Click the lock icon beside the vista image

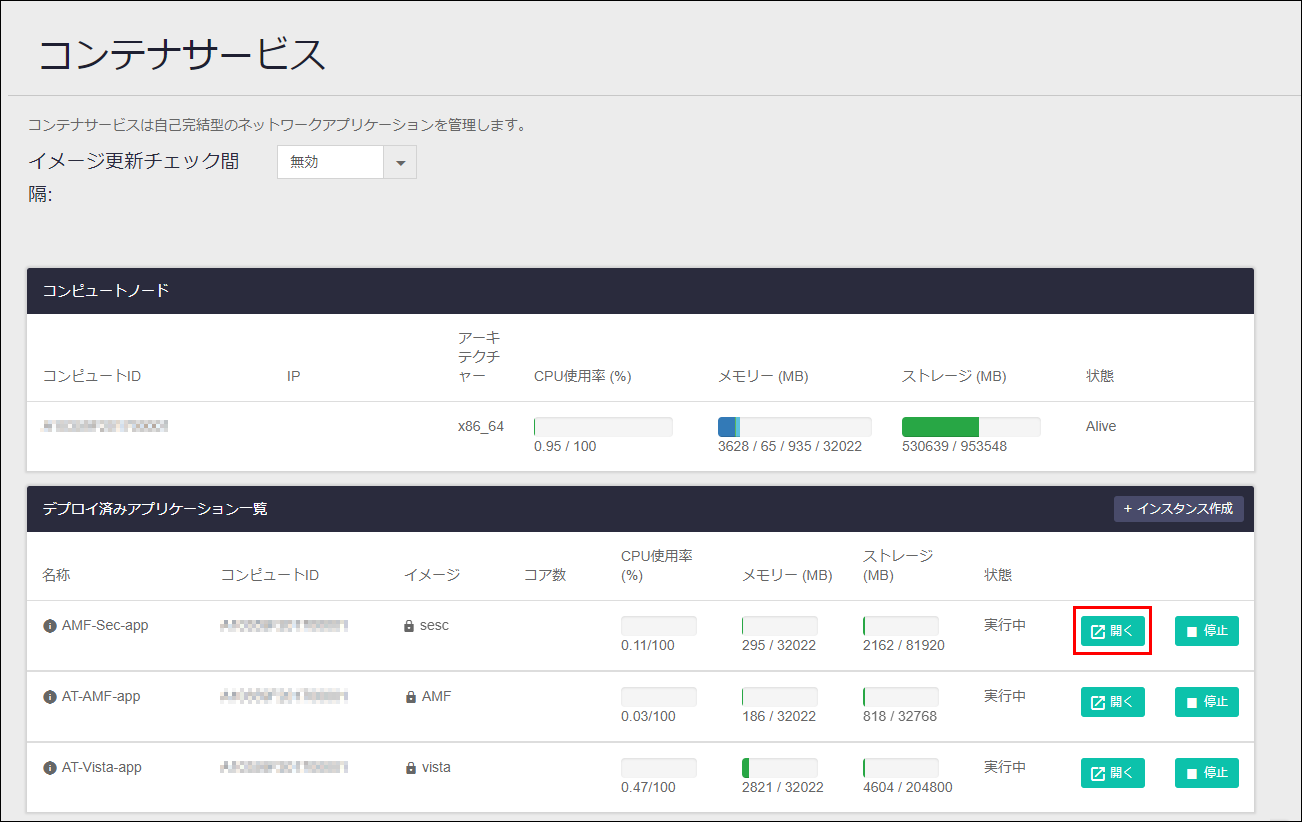click(x=408, y=767)
